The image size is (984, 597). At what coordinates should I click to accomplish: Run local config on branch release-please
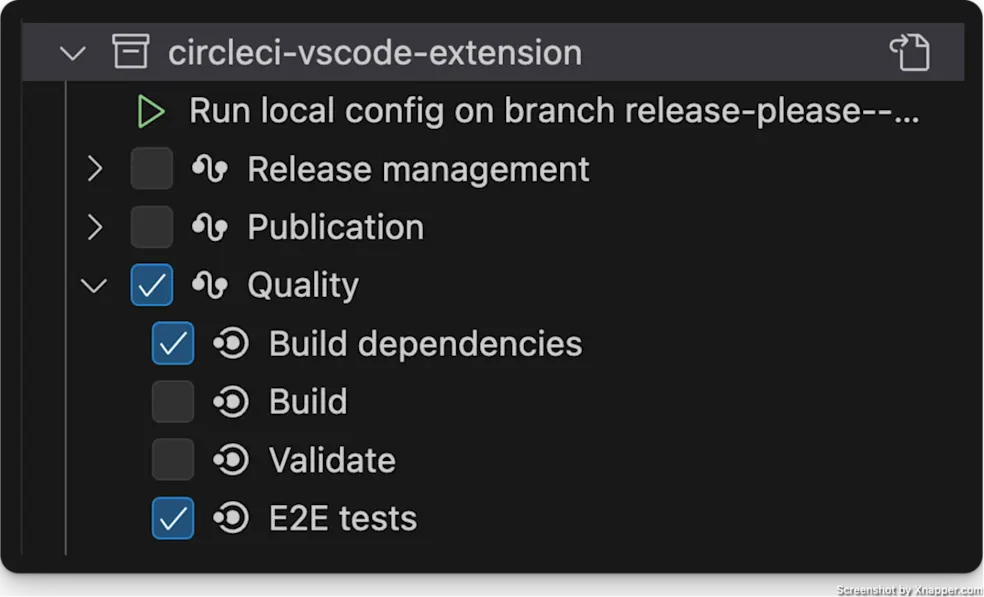(151, 110)
